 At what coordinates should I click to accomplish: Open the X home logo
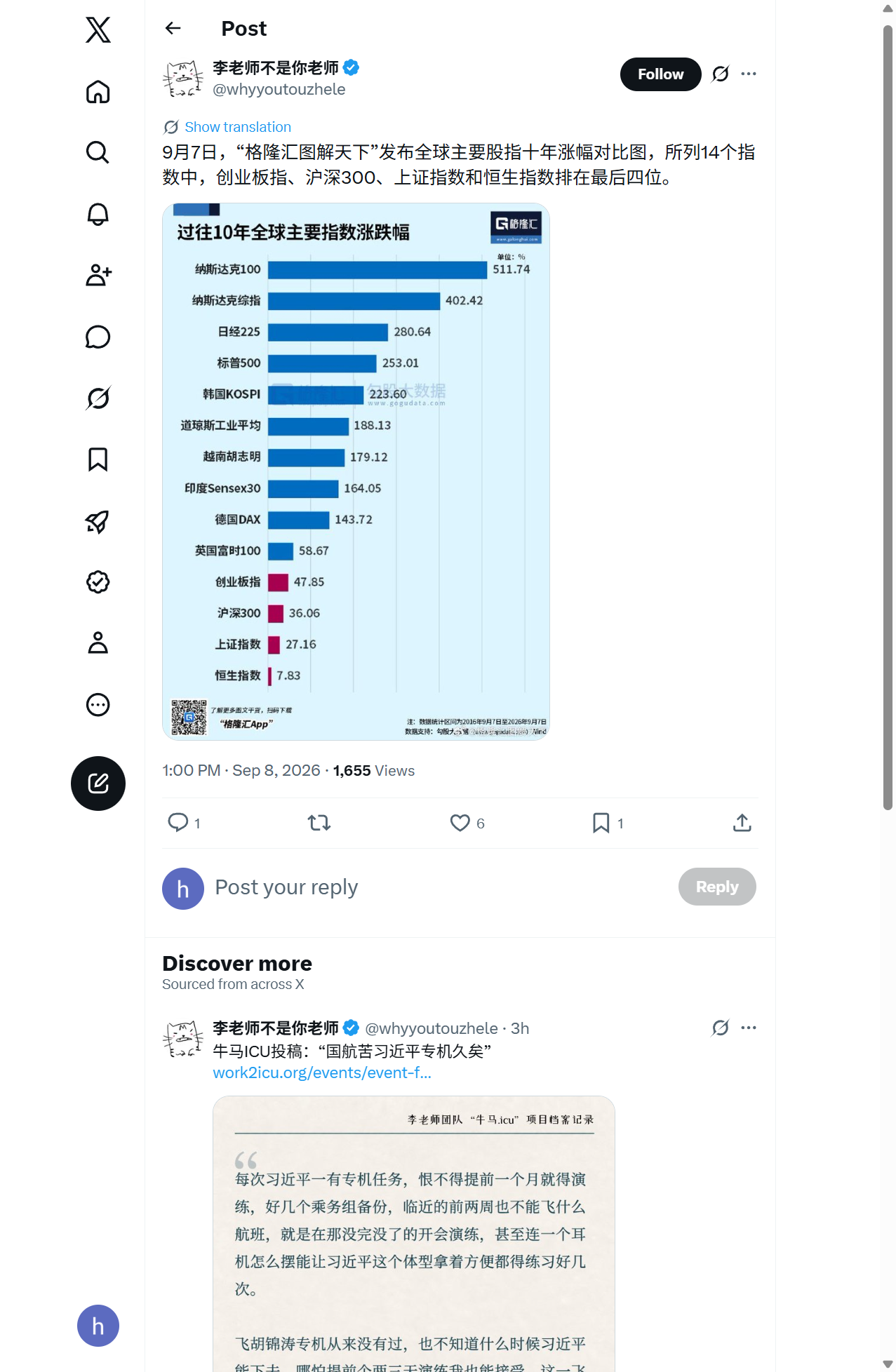coord(98,30)
